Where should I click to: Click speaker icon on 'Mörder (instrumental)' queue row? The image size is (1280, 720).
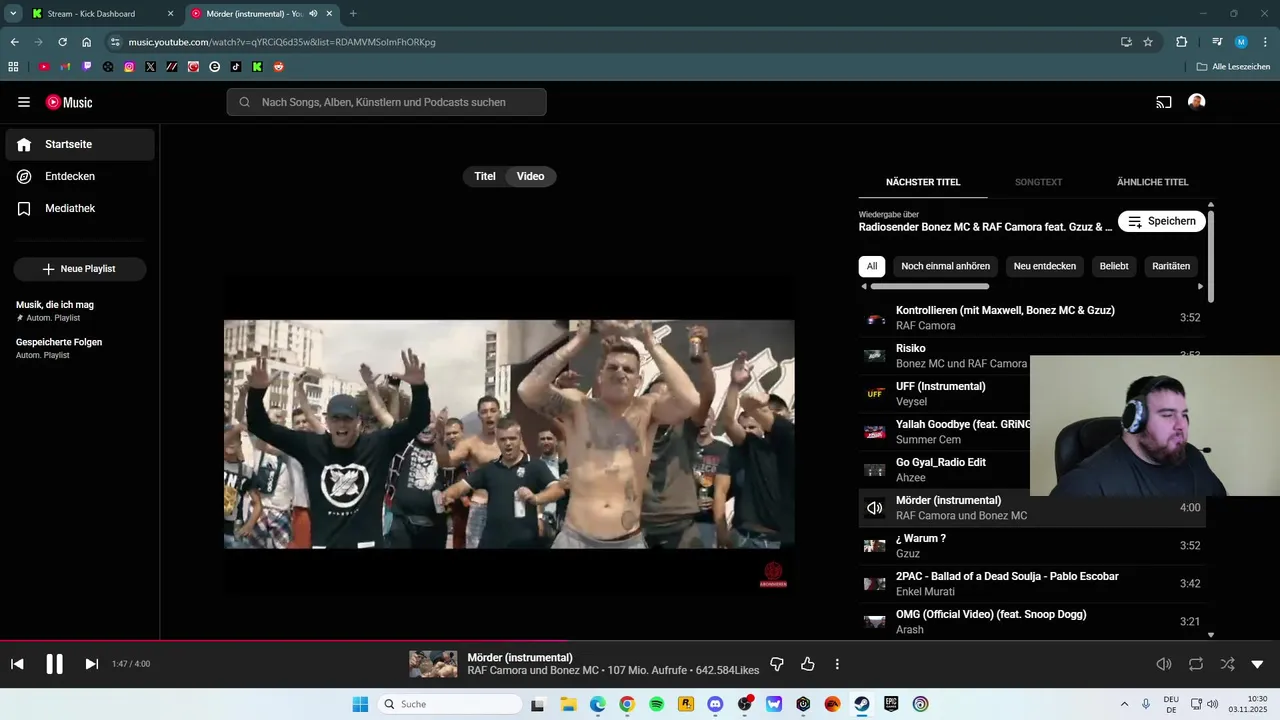click(875, 508)
